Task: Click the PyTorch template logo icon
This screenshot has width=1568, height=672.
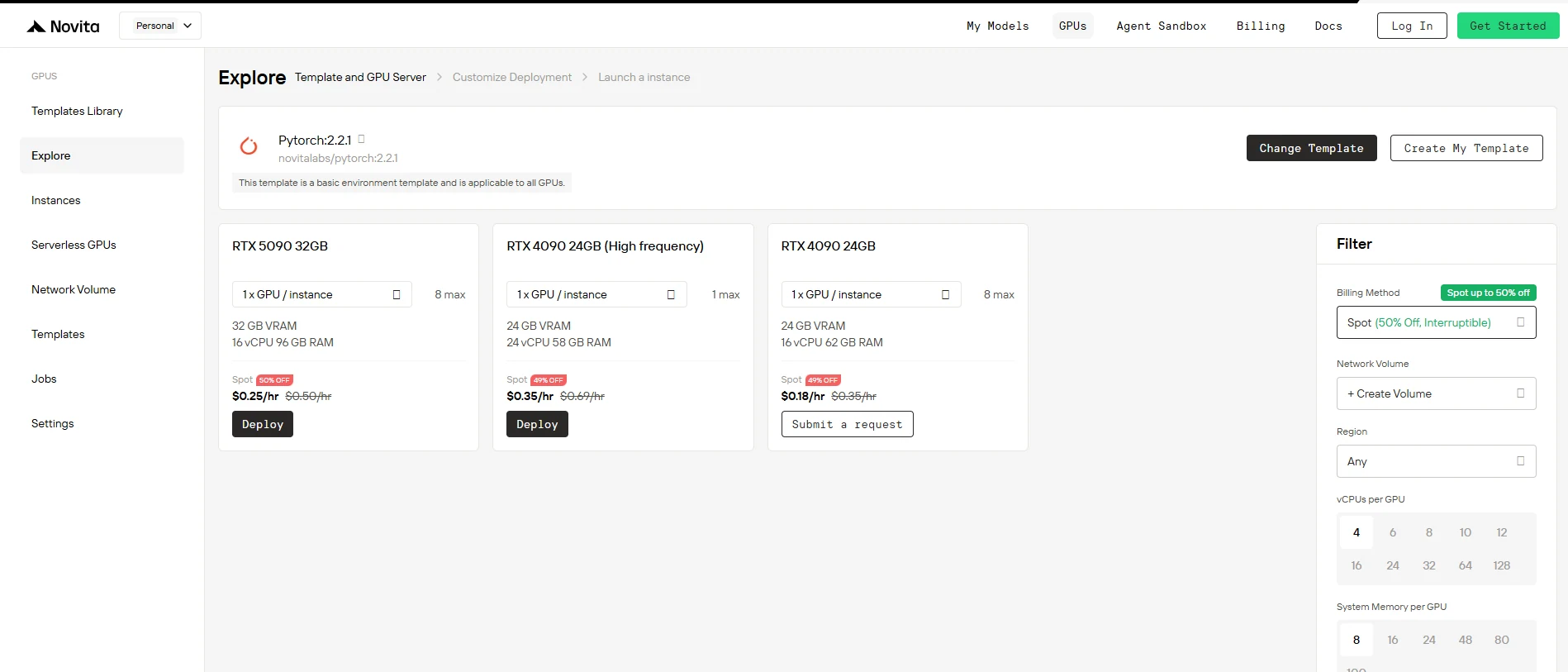Action: [249, 146]
